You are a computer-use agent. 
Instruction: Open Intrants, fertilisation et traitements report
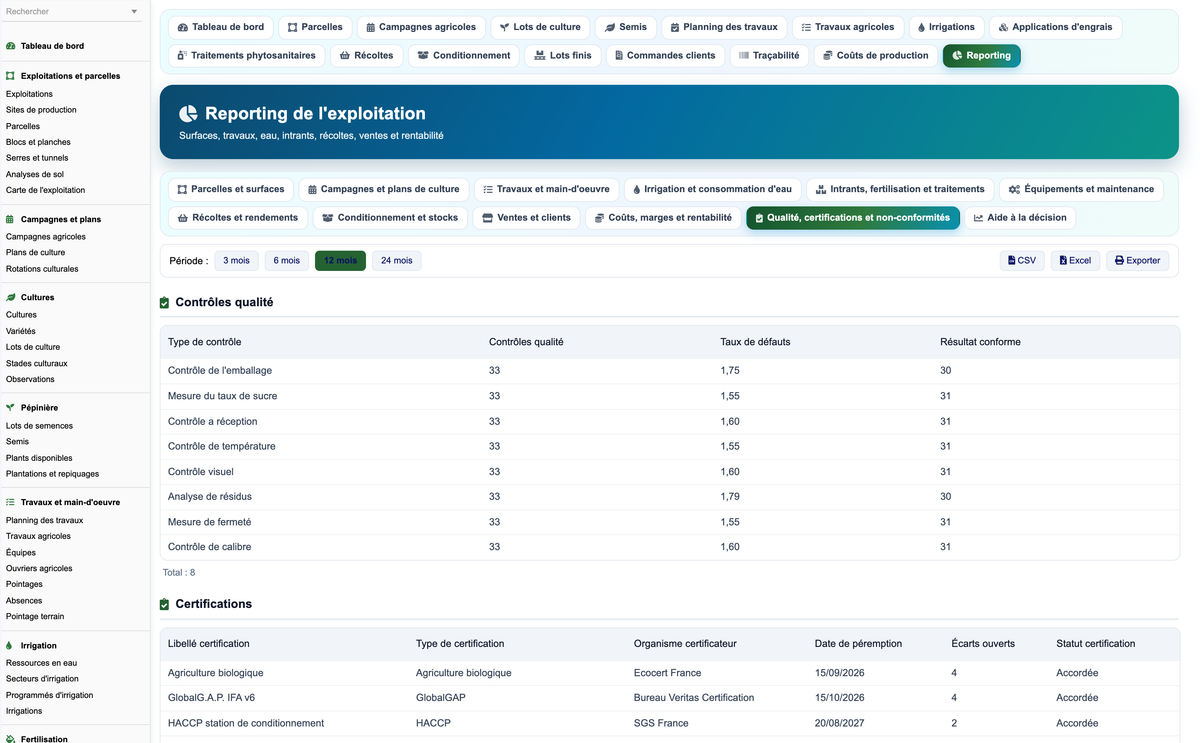pyautogui.click(x=900, y=189)
